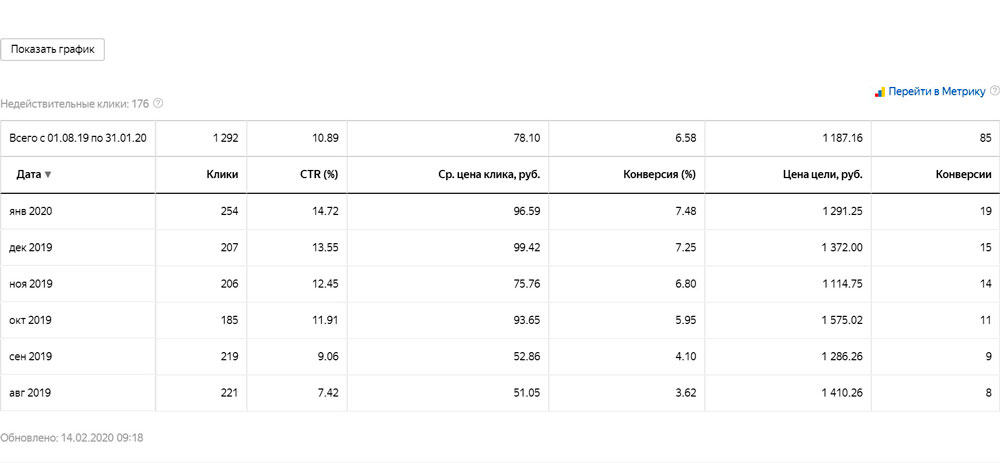Click the colorful Metrika logo icon

coord(880,92)
